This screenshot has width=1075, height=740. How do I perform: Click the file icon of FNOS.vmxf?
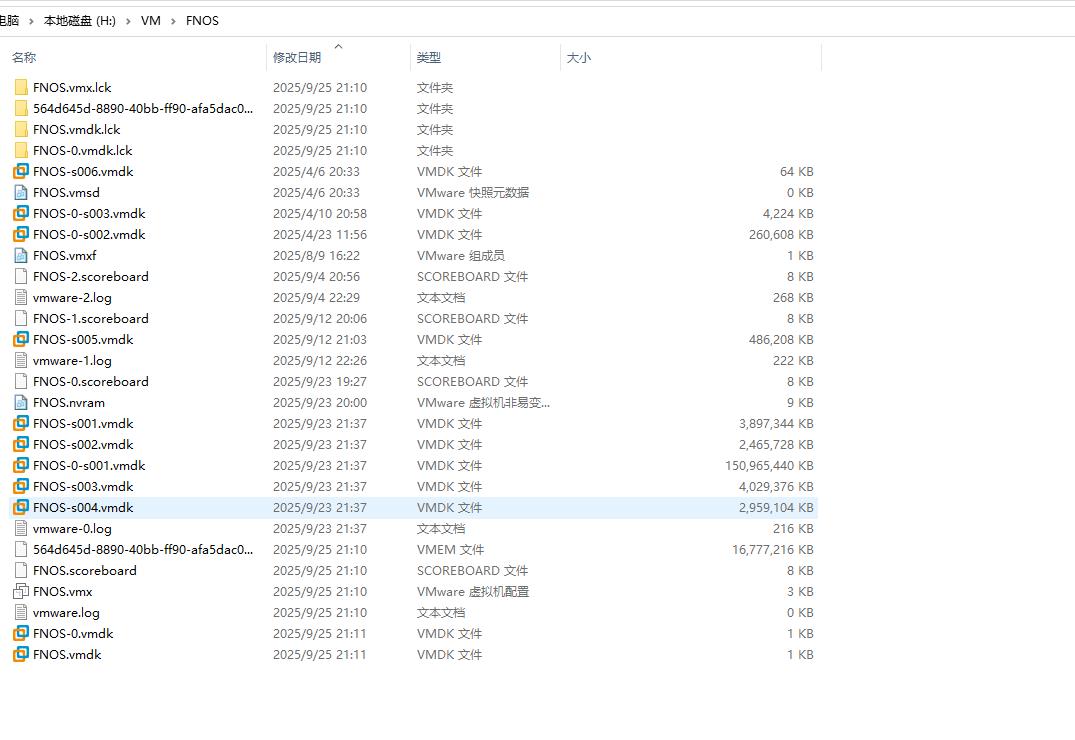pos(21,255)
